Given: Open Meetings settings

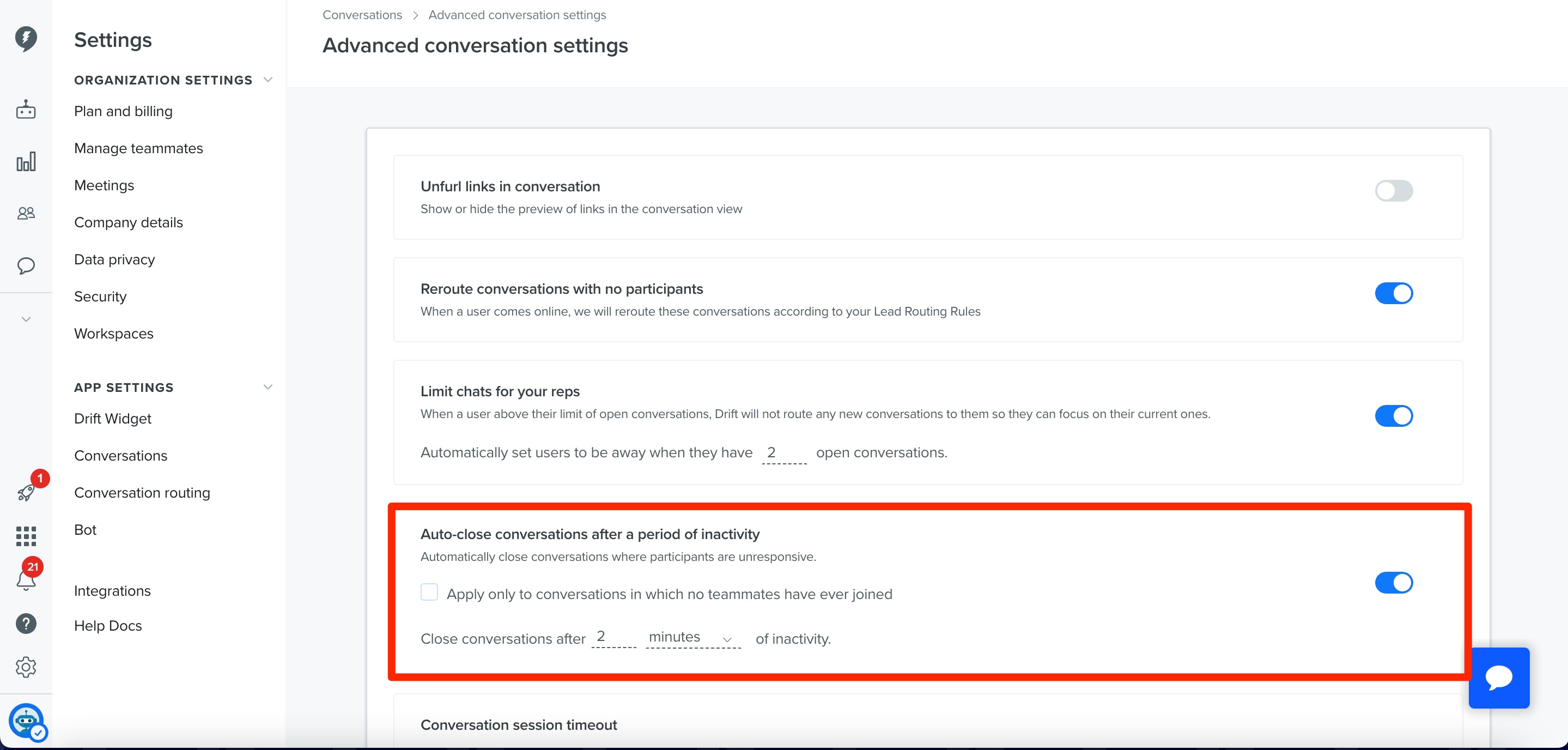Looking at the screenshot, I should pyautogui.click(x=104, y=186).
